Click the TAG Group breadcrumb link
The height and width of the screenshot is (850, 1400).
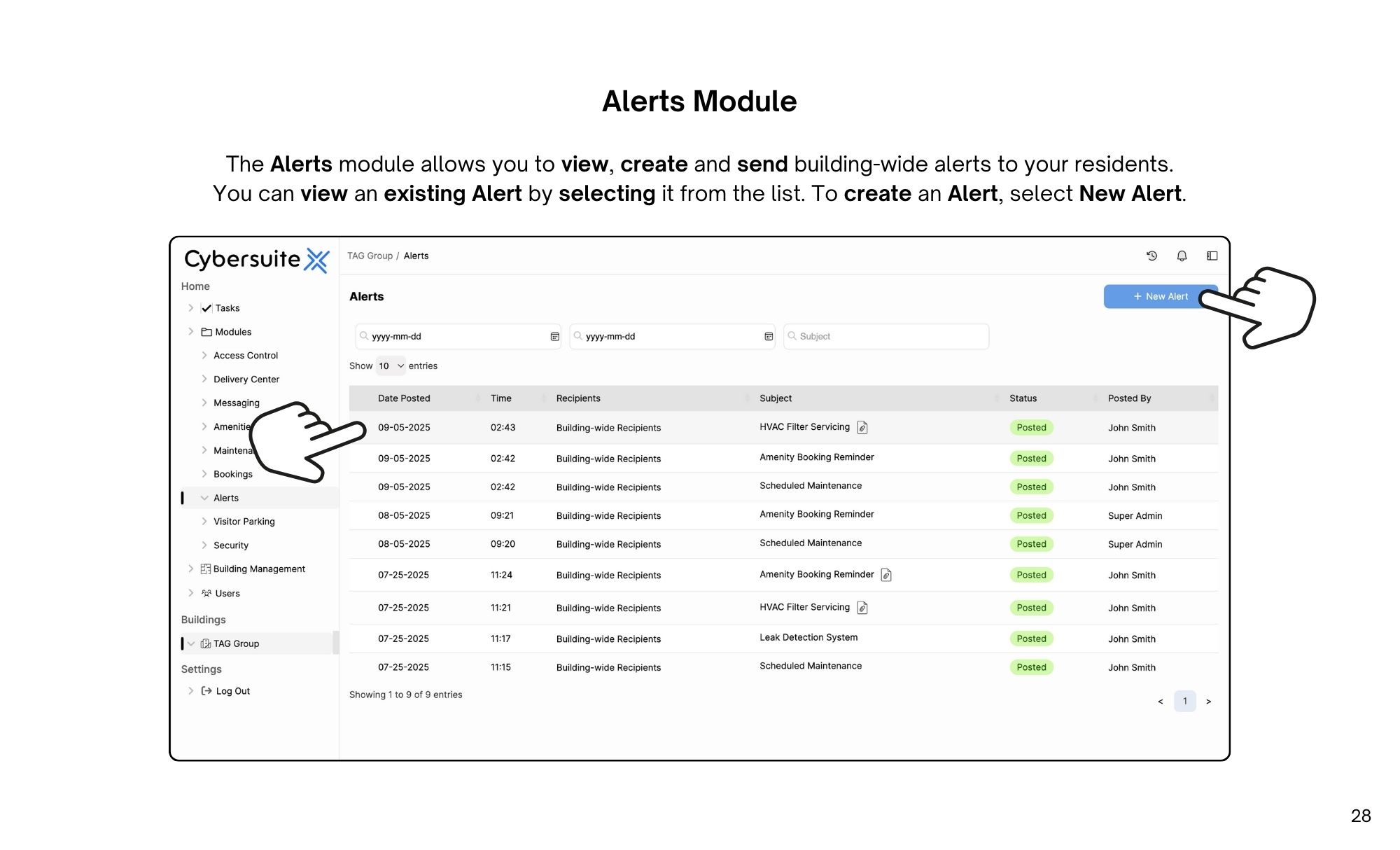(x=370, y=256)
